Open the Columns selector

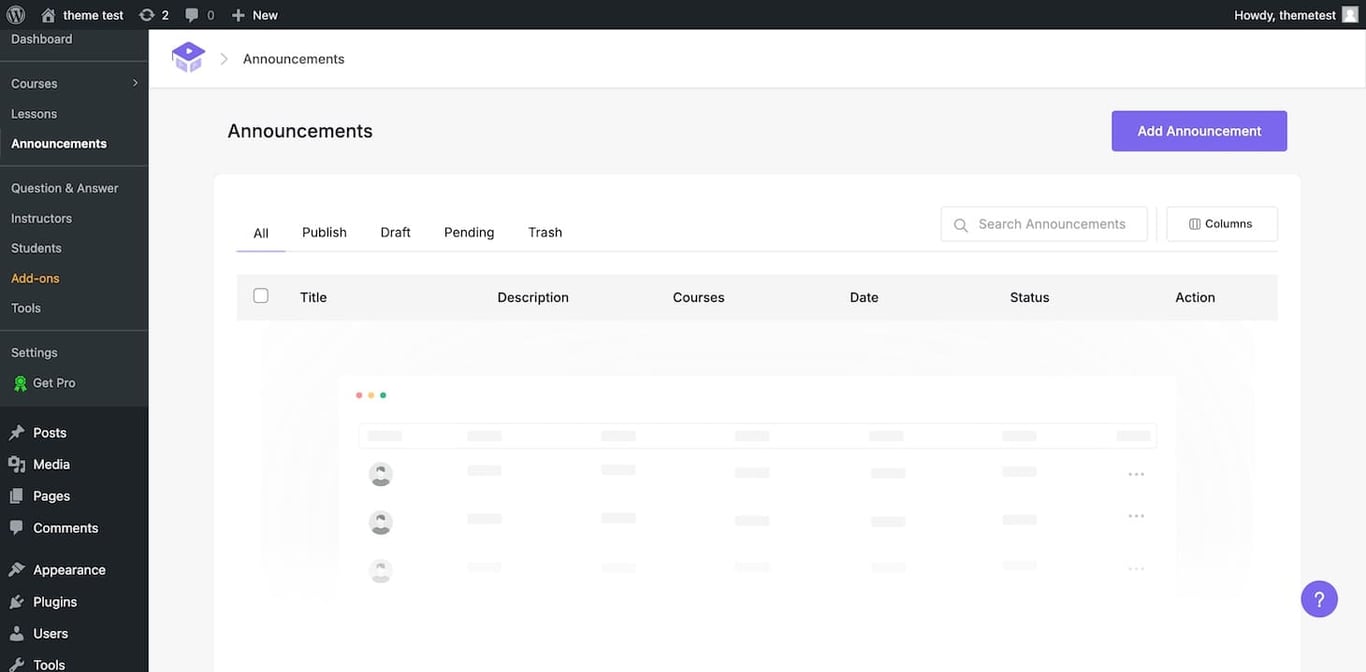point(1222,224)
